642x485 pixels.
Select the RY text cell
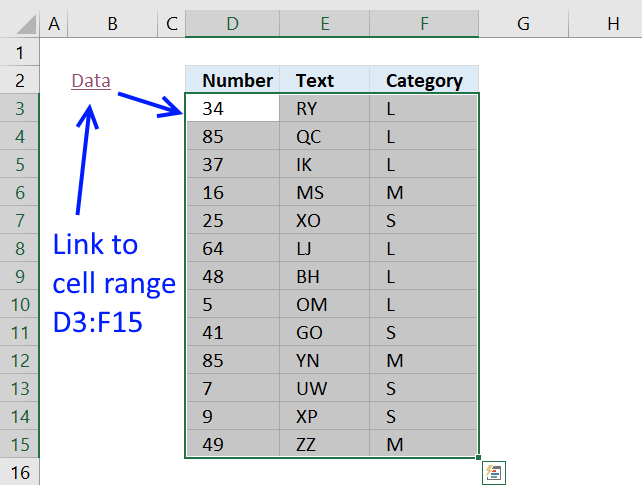(325, 108)
